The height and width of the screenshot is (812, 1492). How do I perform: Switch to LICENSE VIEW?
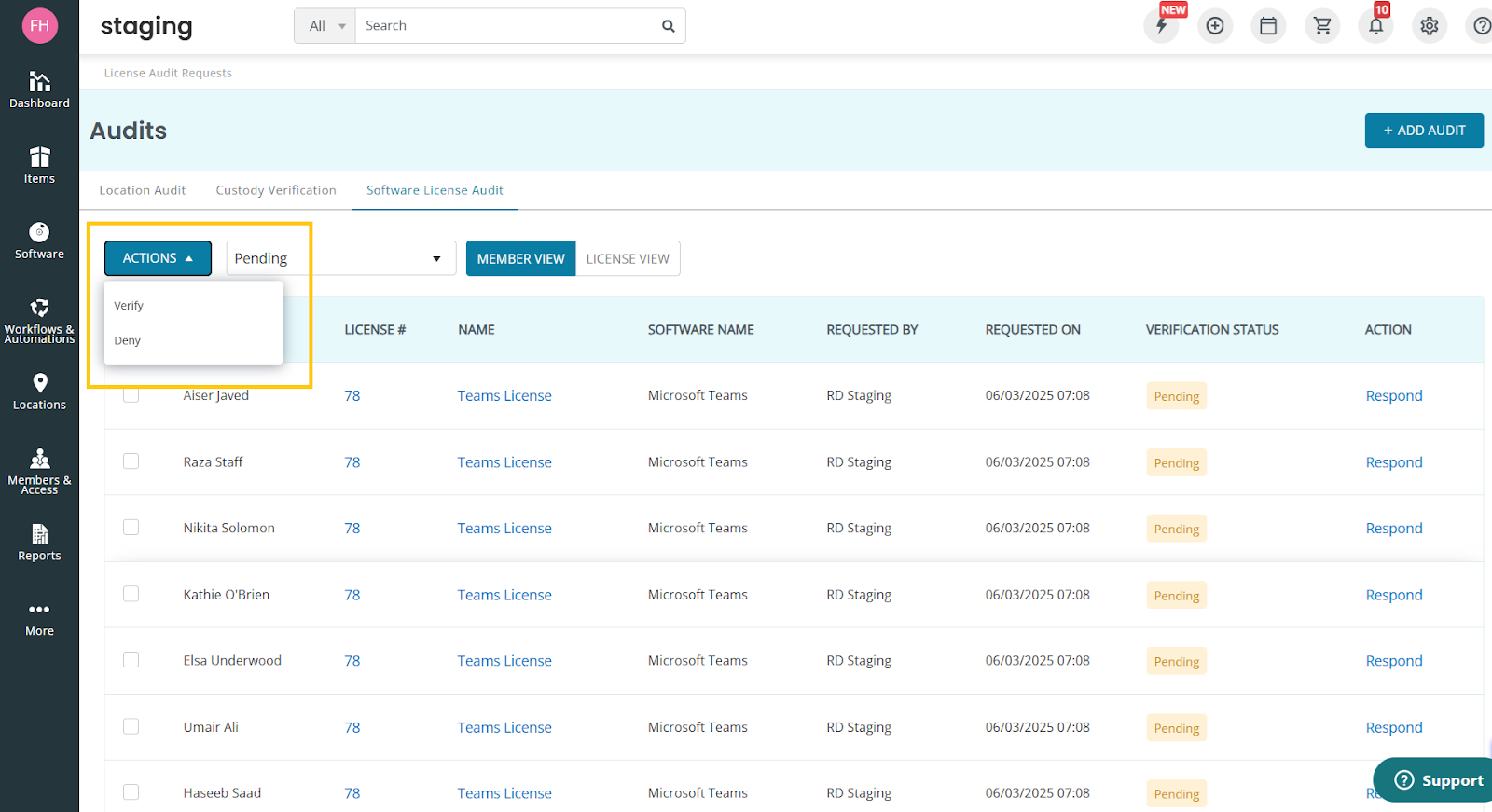coord(628,258)
